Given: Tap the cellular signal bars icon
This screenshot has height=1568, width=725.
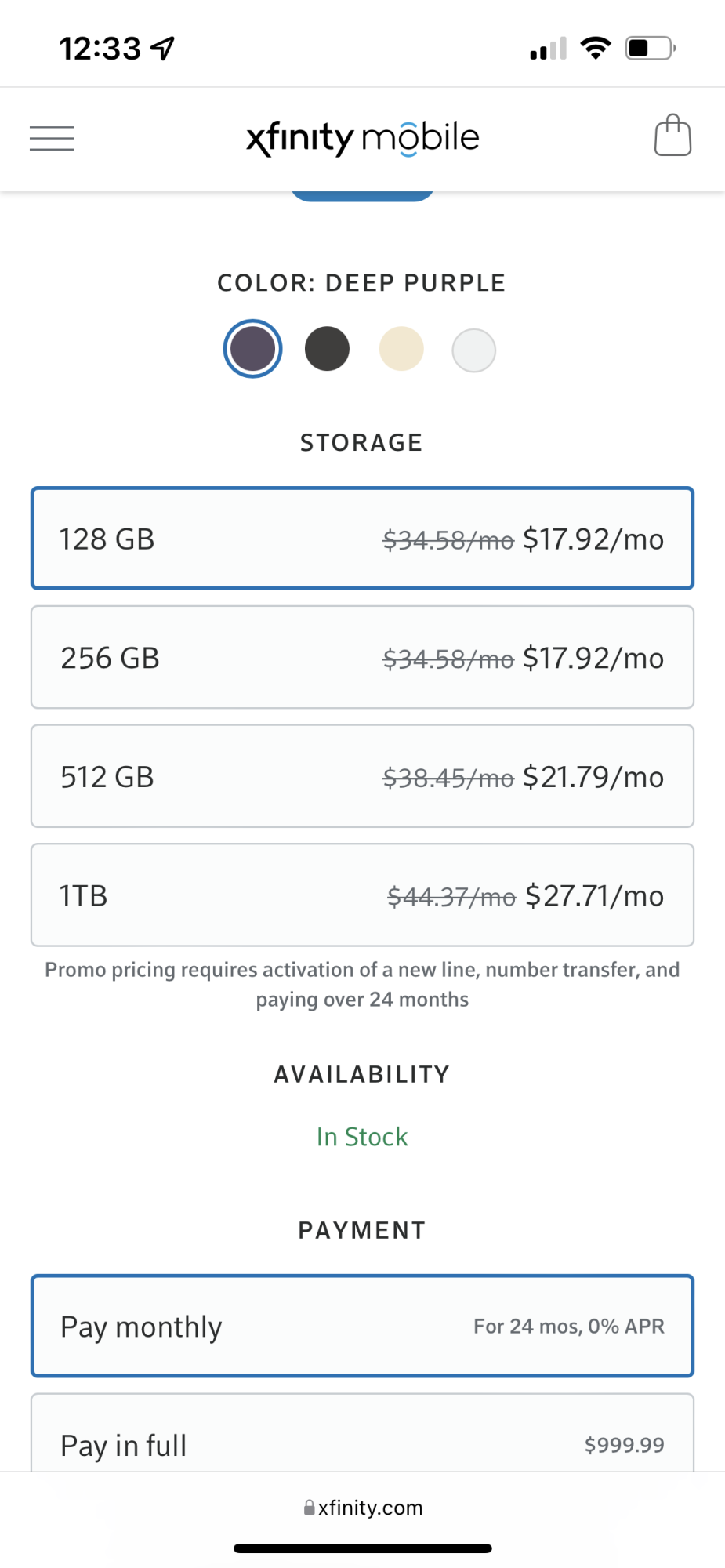Looking at the screenshot, I should [x=548, y=49].
